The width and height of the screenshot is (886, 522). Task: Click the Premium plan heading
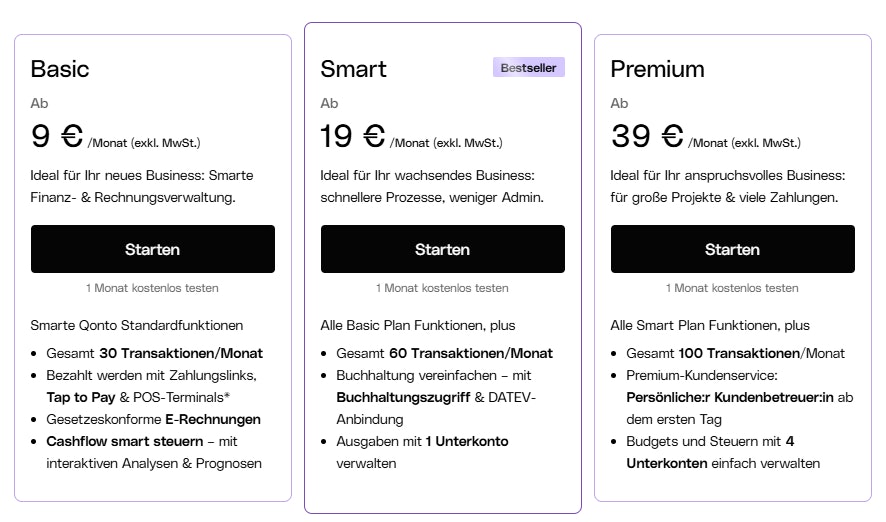tap(657, 69)
